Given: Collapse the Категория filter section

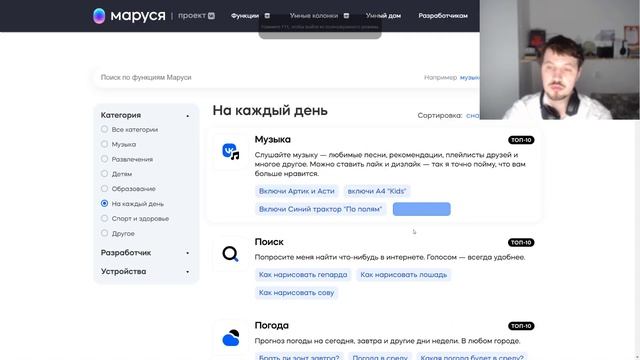Looking at the screenshot, I should [x=187, y=116].
